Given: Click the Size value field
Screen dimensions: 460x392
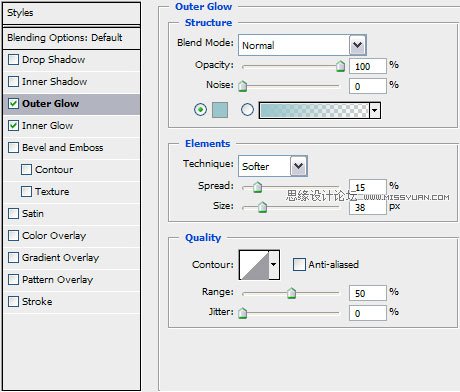Looking at the screenshot, I should coord(368,208).
